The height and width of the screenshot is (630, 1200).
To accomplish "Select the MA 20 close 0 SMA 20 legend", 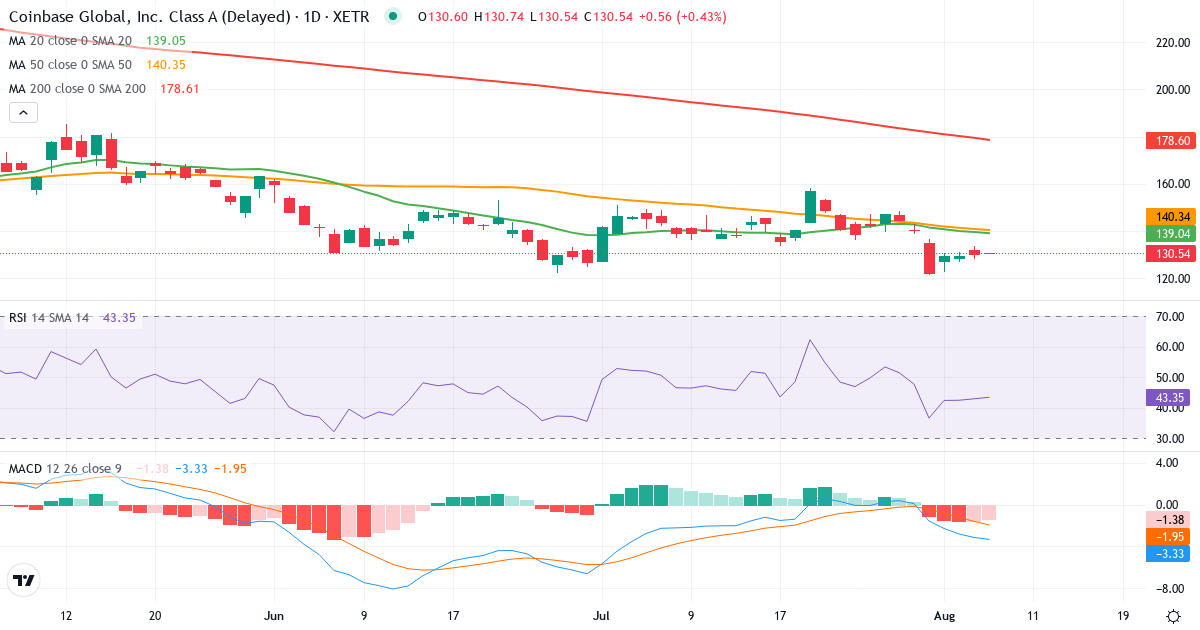I will pos(70,41).
